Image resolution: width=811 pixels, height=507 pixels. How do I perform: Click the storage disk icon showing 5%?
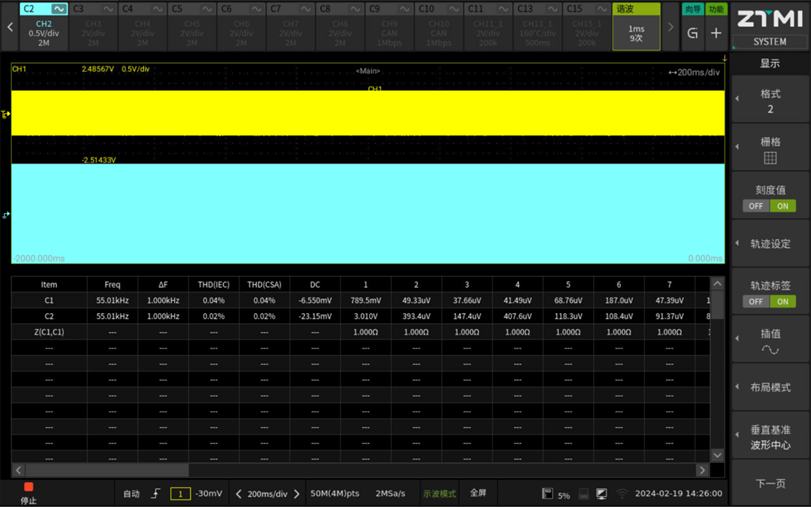click(x=547, y=494)
